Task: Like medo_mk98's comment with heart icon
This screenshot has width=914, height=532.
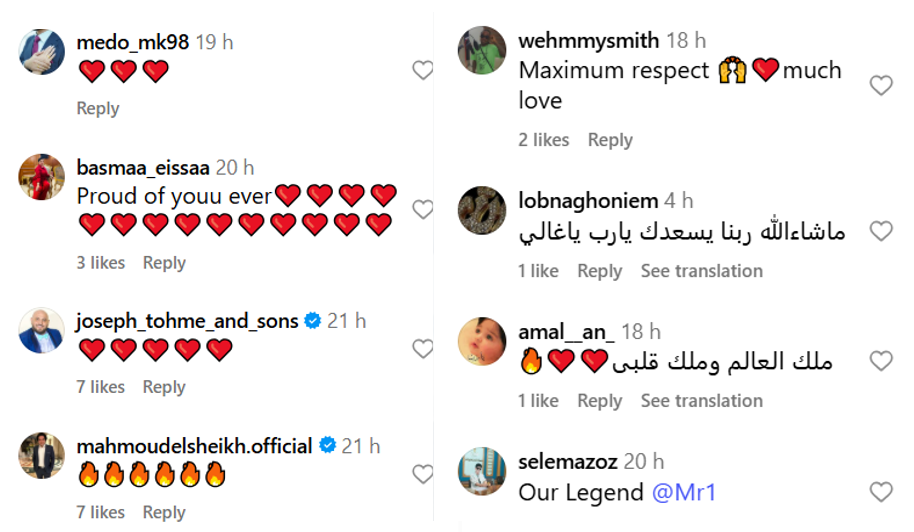Action: coord(423,70)
